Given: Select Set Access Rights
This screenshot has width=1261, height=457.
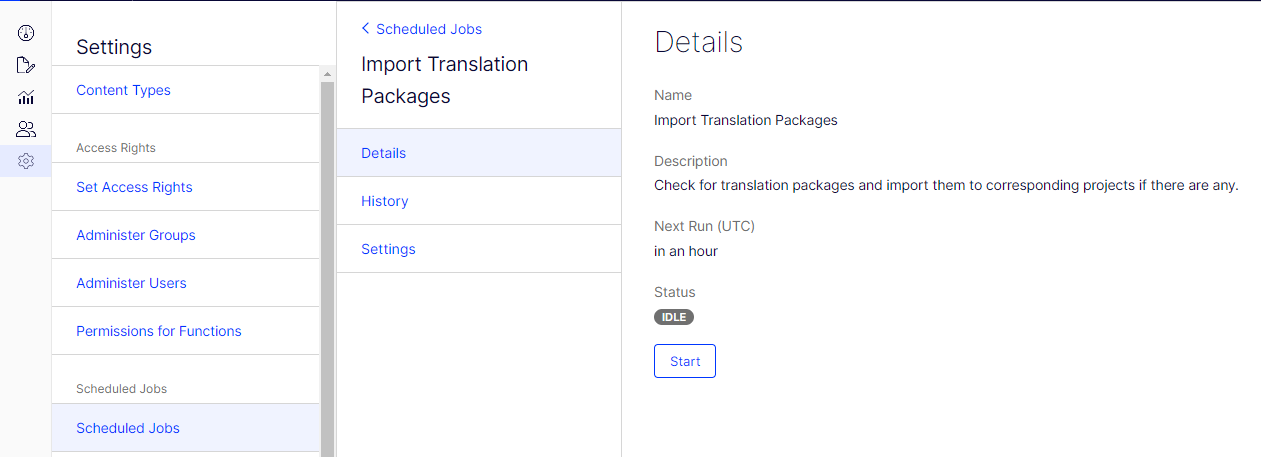Looking at the screenshot, I should [134, 187].
